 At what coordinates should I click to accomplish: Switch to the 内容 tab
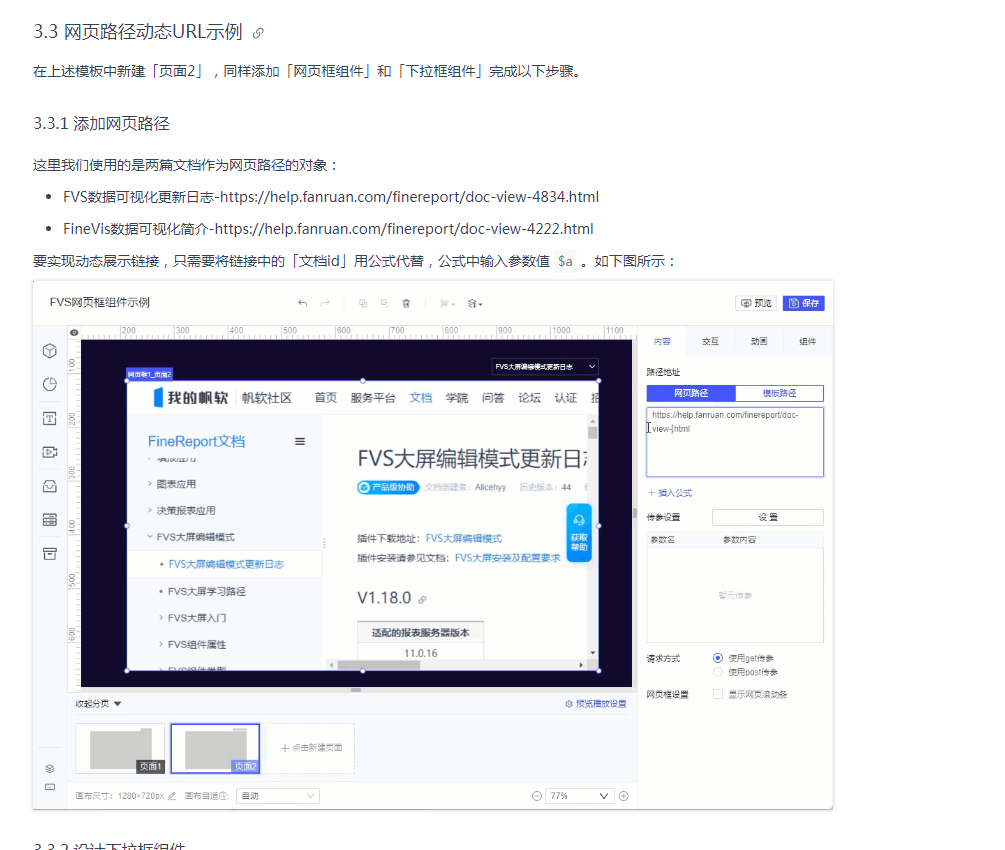(662, 342)
